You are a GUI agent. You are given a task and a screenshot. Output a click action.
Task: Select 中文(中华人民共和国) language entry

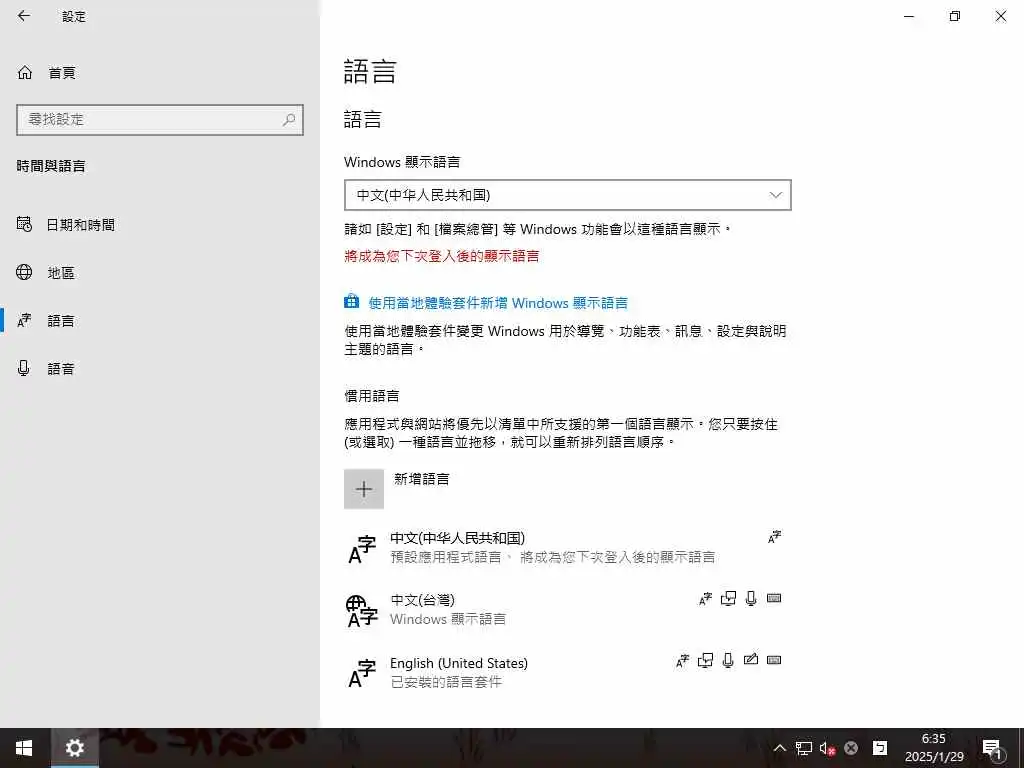566,547
